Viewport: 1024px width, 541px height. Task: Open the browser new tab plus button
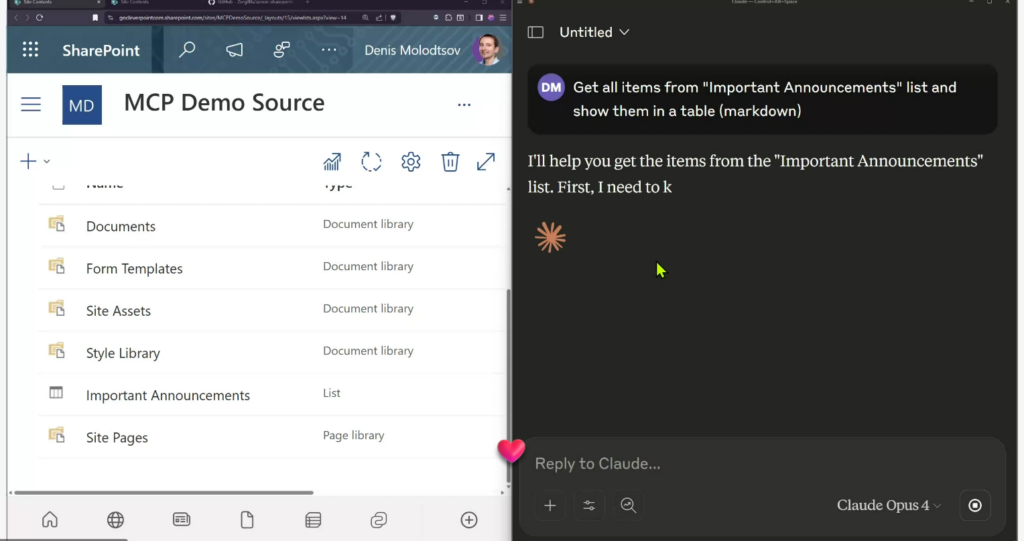pos(308,3)
